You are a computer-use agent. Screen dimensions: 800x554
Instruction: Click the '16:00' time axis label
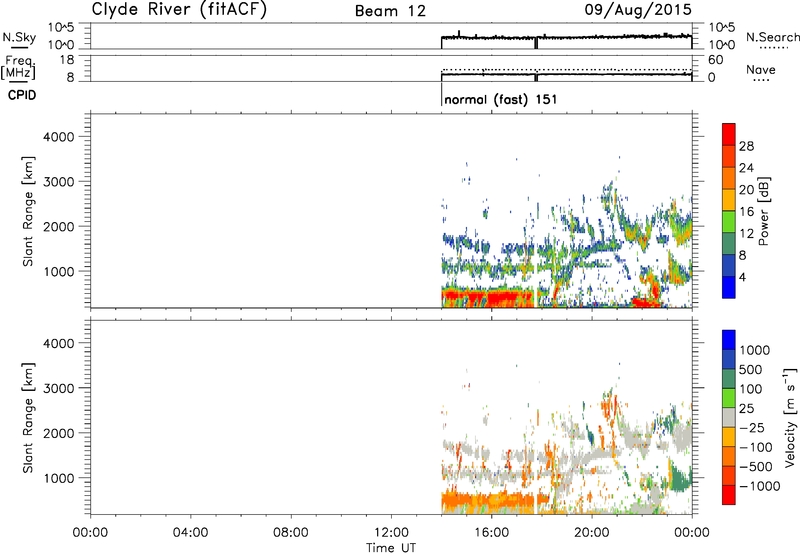491,533
